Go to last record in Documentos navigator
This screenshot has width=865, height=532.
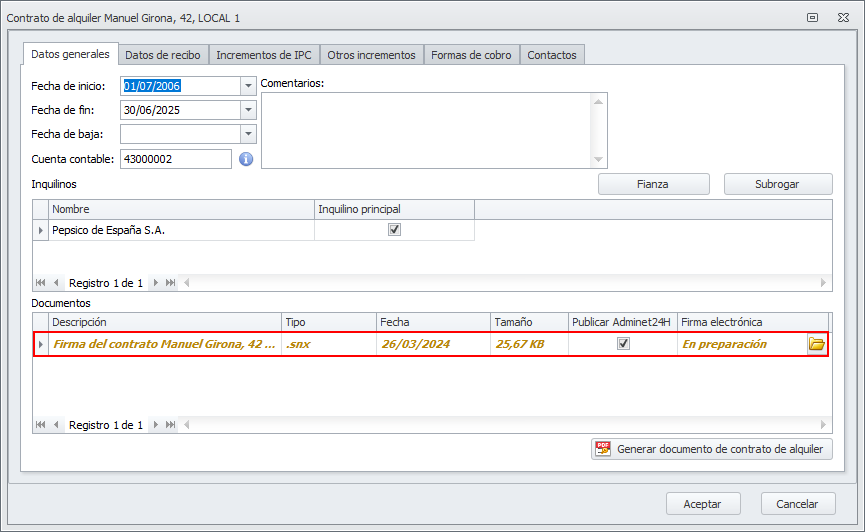pos(170,424)
